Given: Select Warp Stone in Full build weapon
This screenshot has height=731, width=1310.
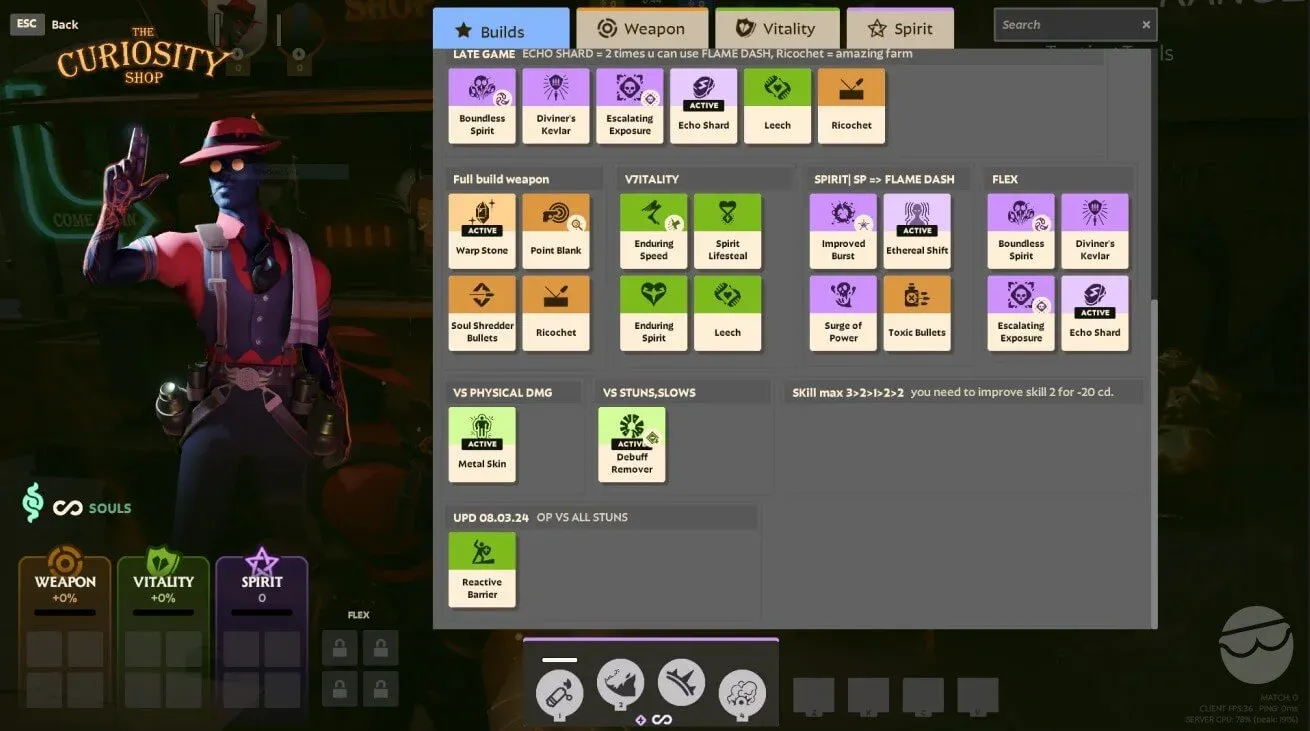Looking at the screenshot, I should tap(481, 230).
